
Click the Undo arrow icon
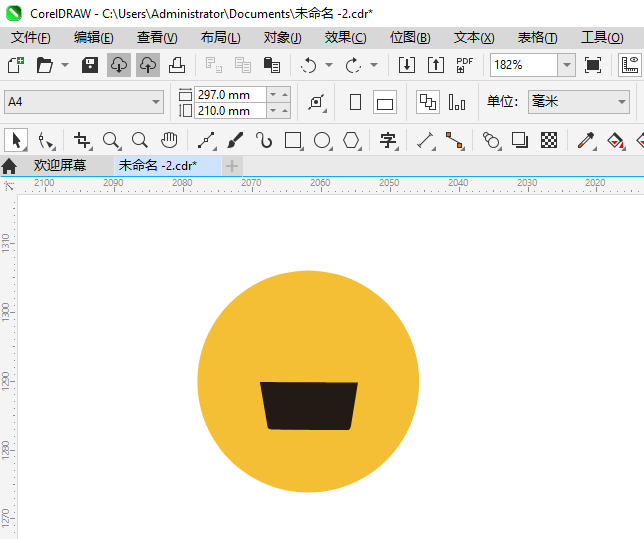pyautogui.click(x=308, y=65)
